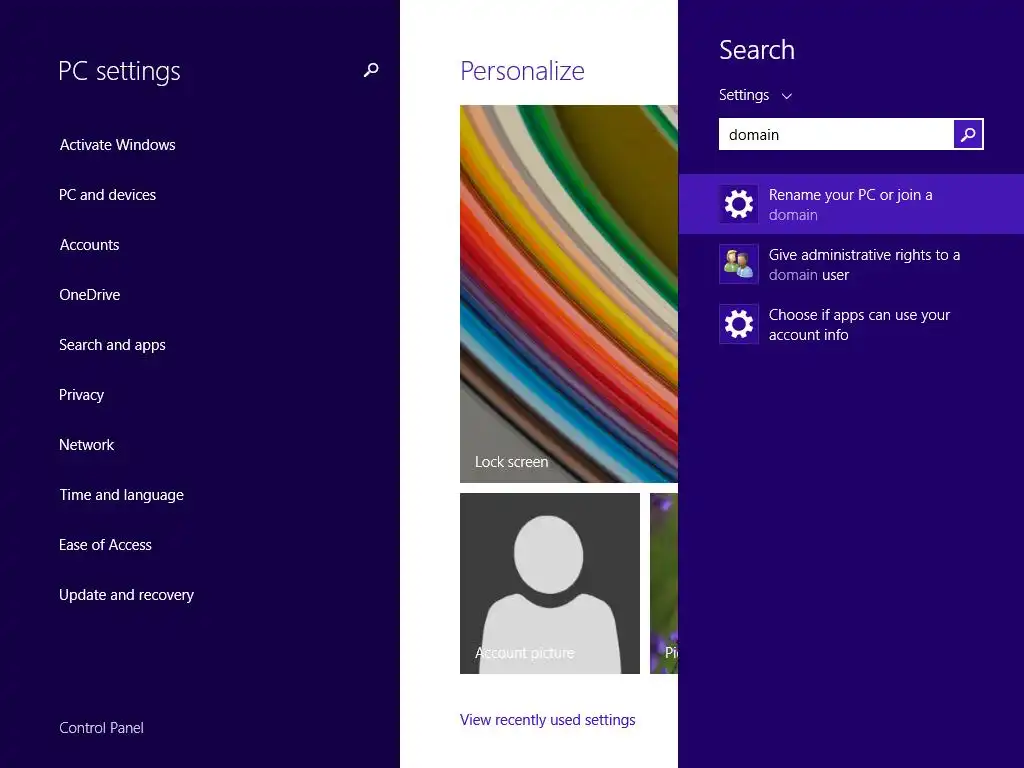Go to Accounts settings
This screenshot has width=1024, height=768.
click(89, 245)
